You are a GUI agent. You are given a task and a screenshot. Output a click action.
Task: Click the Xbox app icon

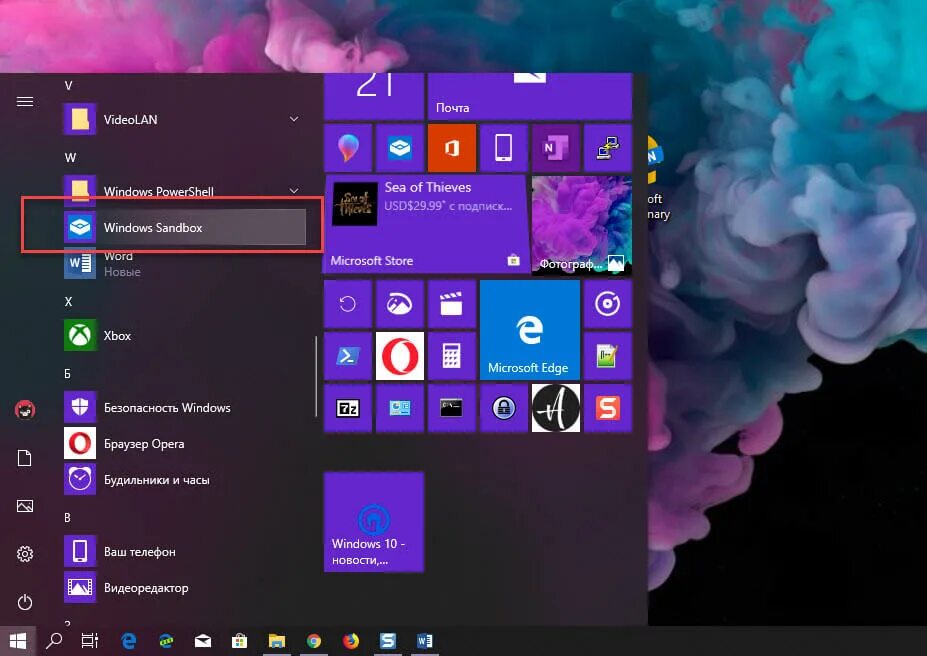[x=80, y=336]
